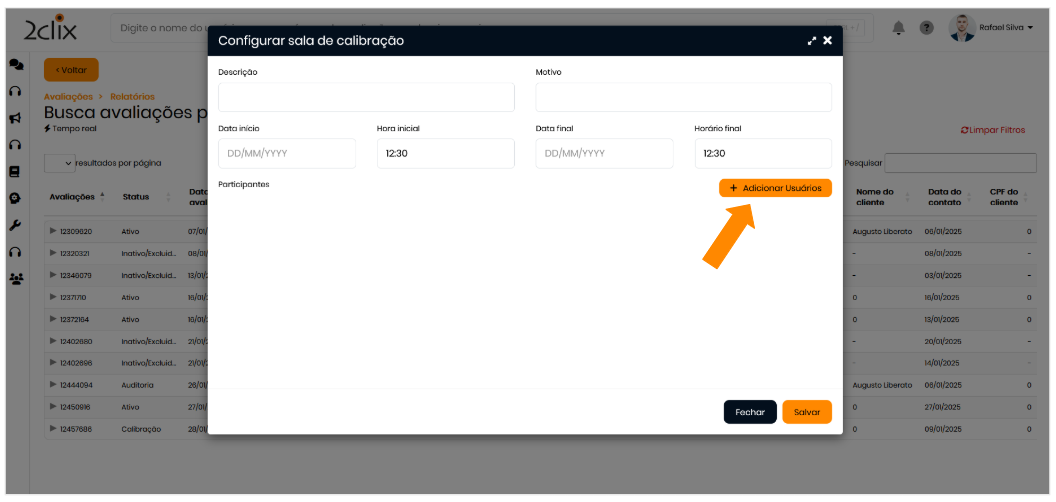Click the Limpar Filtros link
This screenshot has width=1056, height=502.
(x=992, y=130)
